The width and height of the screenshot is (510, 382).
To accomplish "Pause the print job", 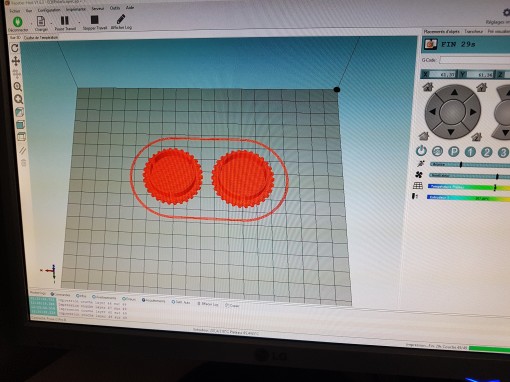I will (65, 21).
